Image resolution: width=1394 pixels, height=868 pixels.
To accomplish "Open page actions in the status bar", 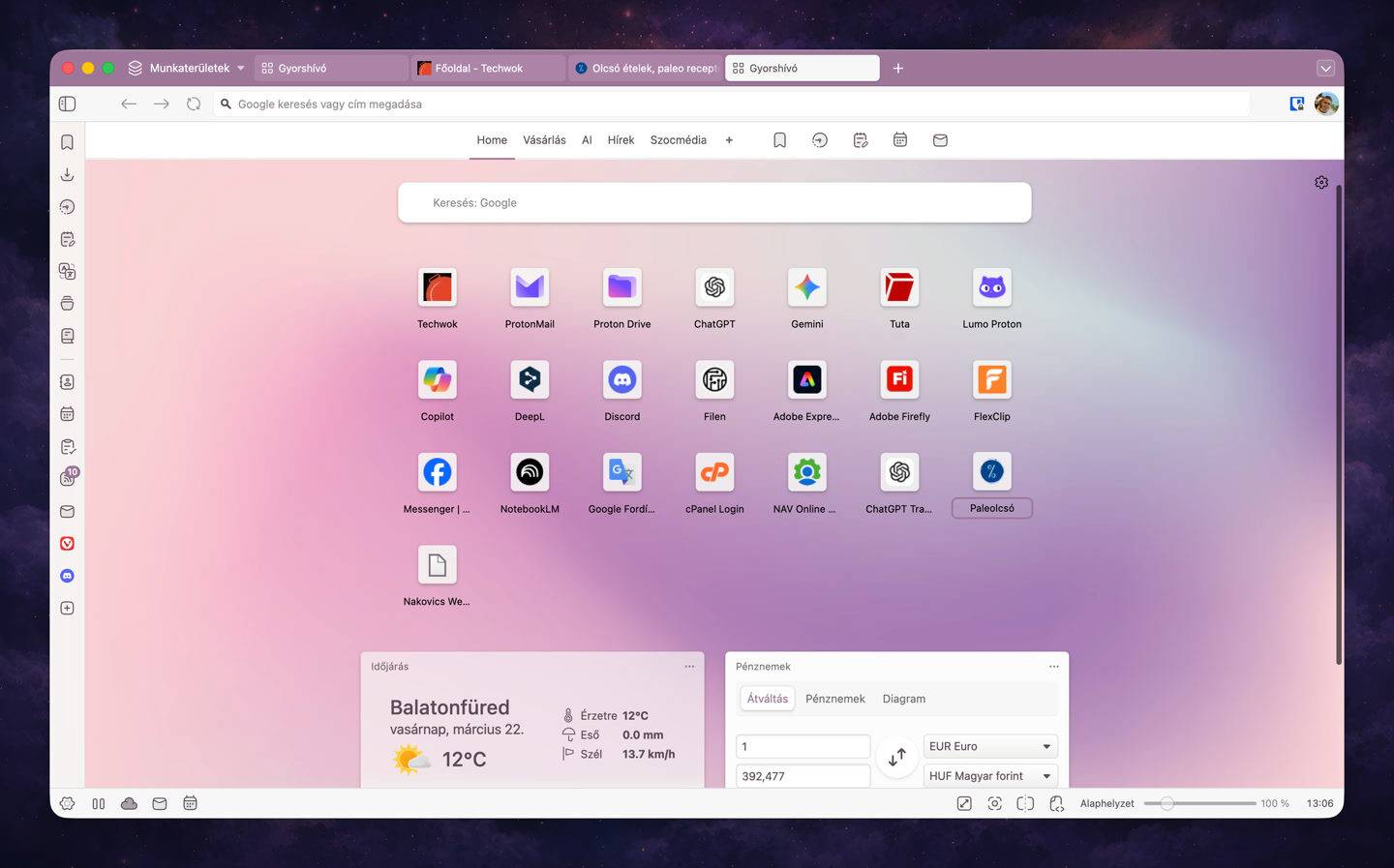I will (1056, 803).
